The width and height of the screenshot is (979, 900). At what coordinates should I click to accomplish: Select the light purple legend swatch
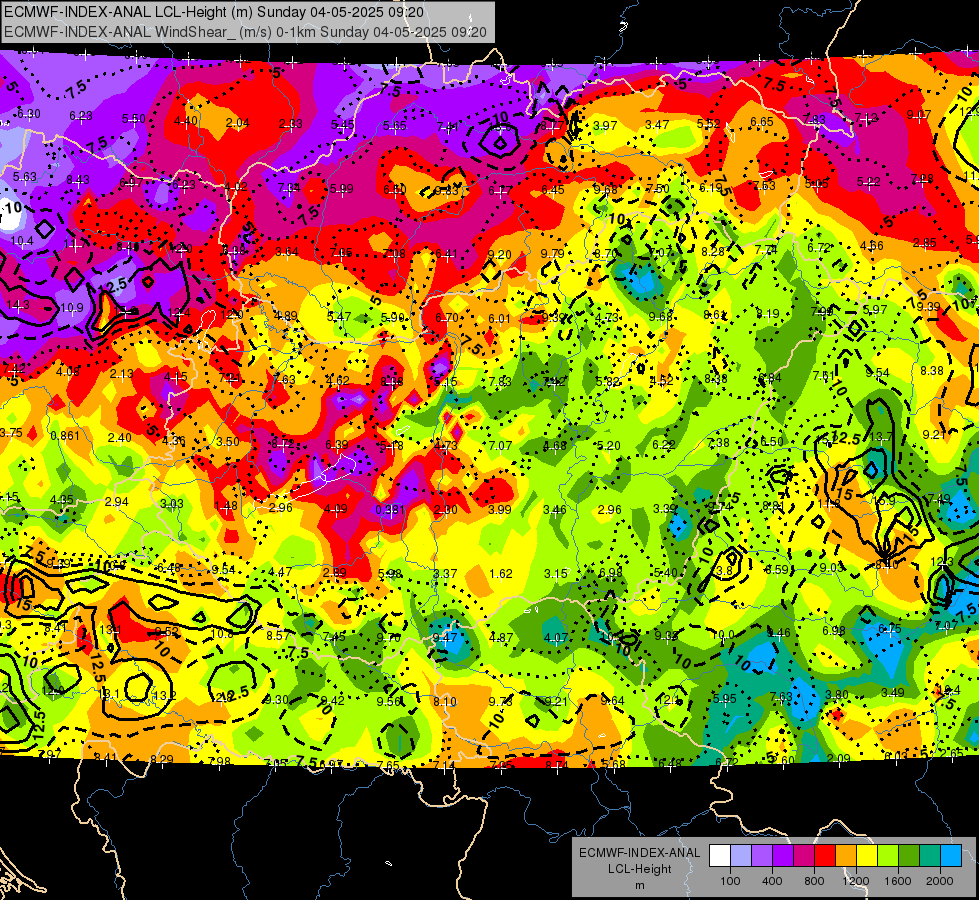pyautogui.click(x=762, y=856)
